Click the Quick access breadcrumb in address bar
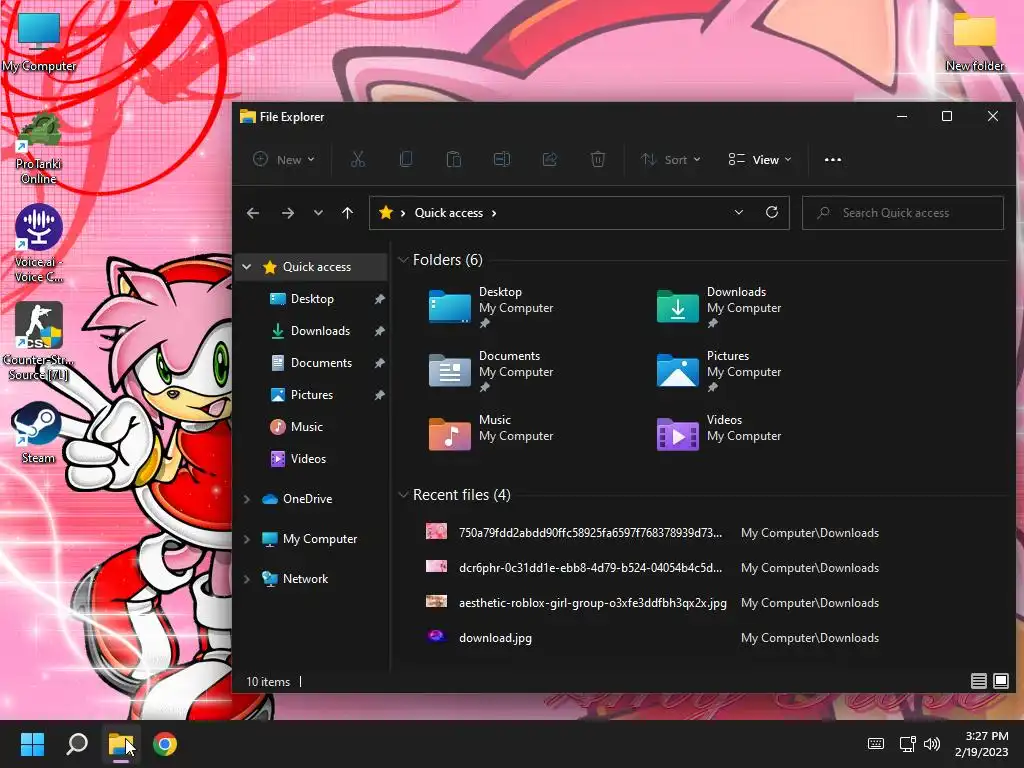 tap(449, 213)
